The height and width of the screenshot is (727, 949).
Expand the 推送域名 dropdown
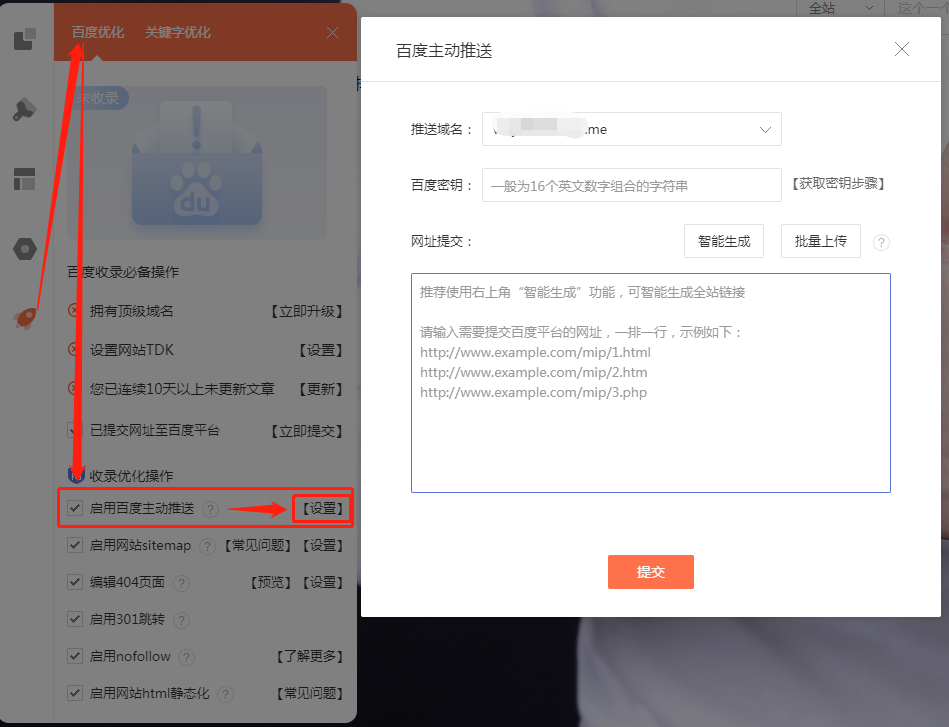631,129
